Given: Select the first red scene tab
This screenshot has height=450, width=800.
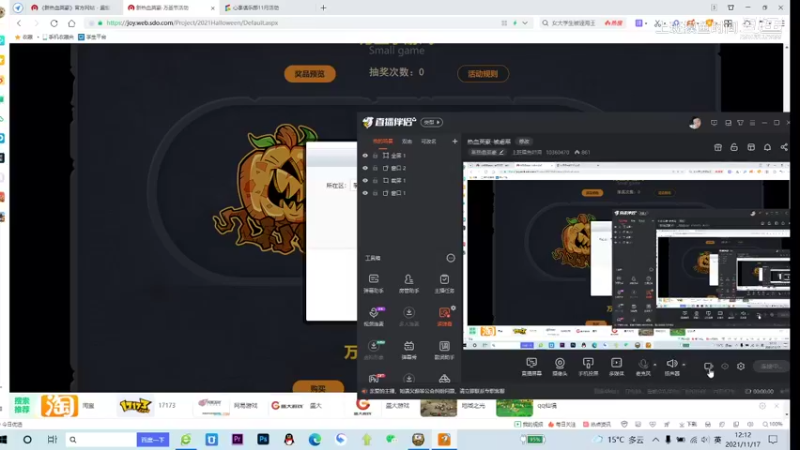Looking at the screenshot, I should coord(383,141).
